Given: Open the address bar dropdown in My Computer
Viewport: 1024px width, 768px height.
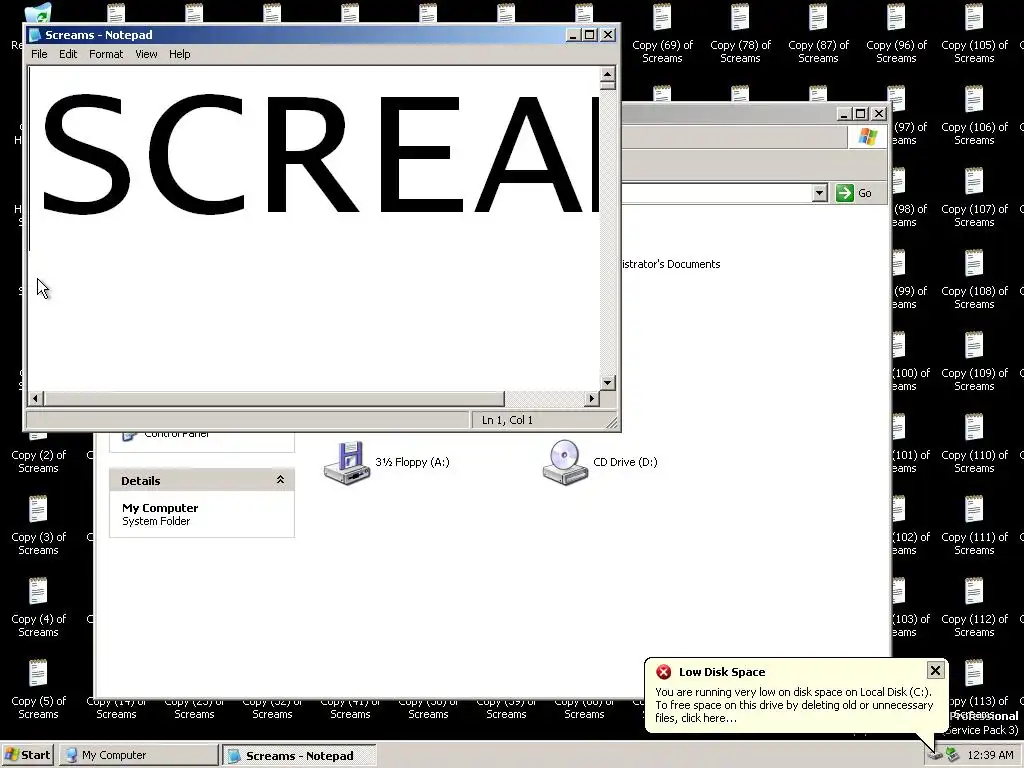Looking at the screenshot, I should point(819,193).
